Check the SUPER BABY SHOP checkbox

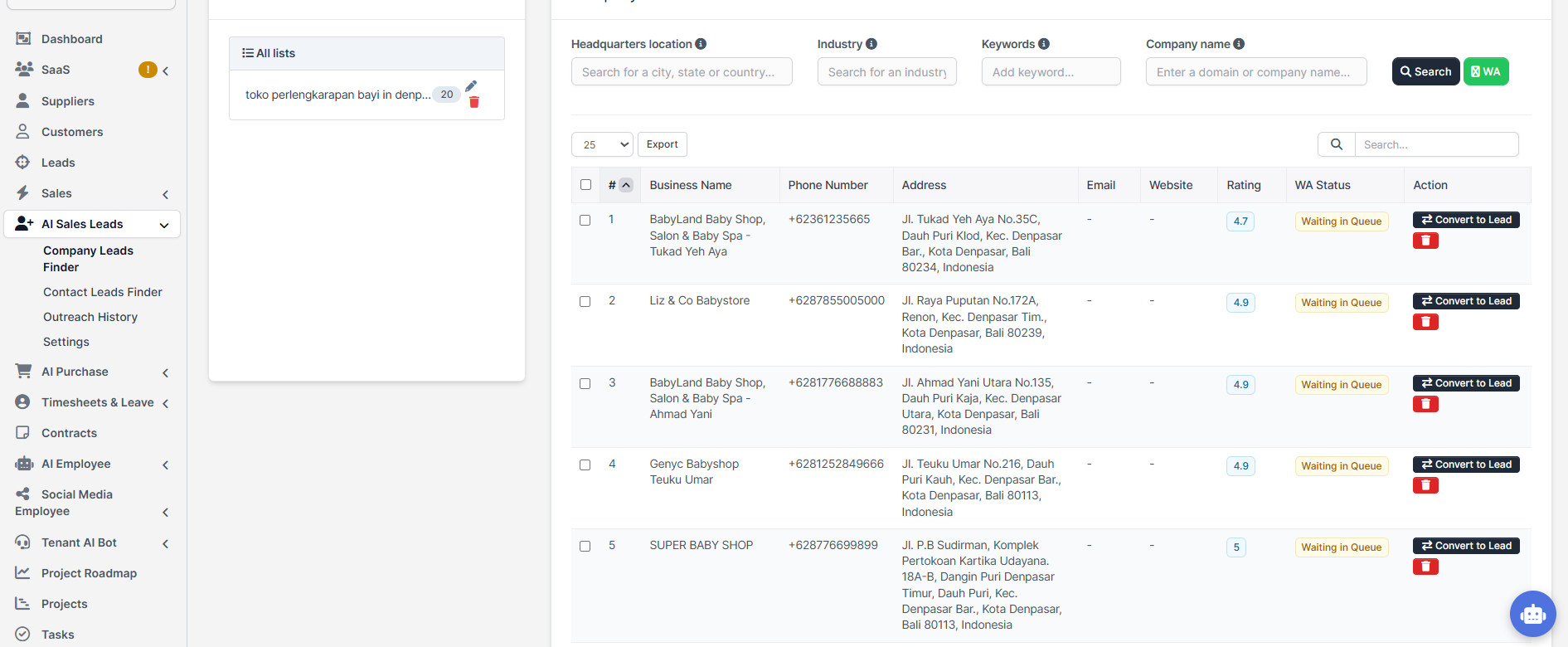tap(585, 546)
